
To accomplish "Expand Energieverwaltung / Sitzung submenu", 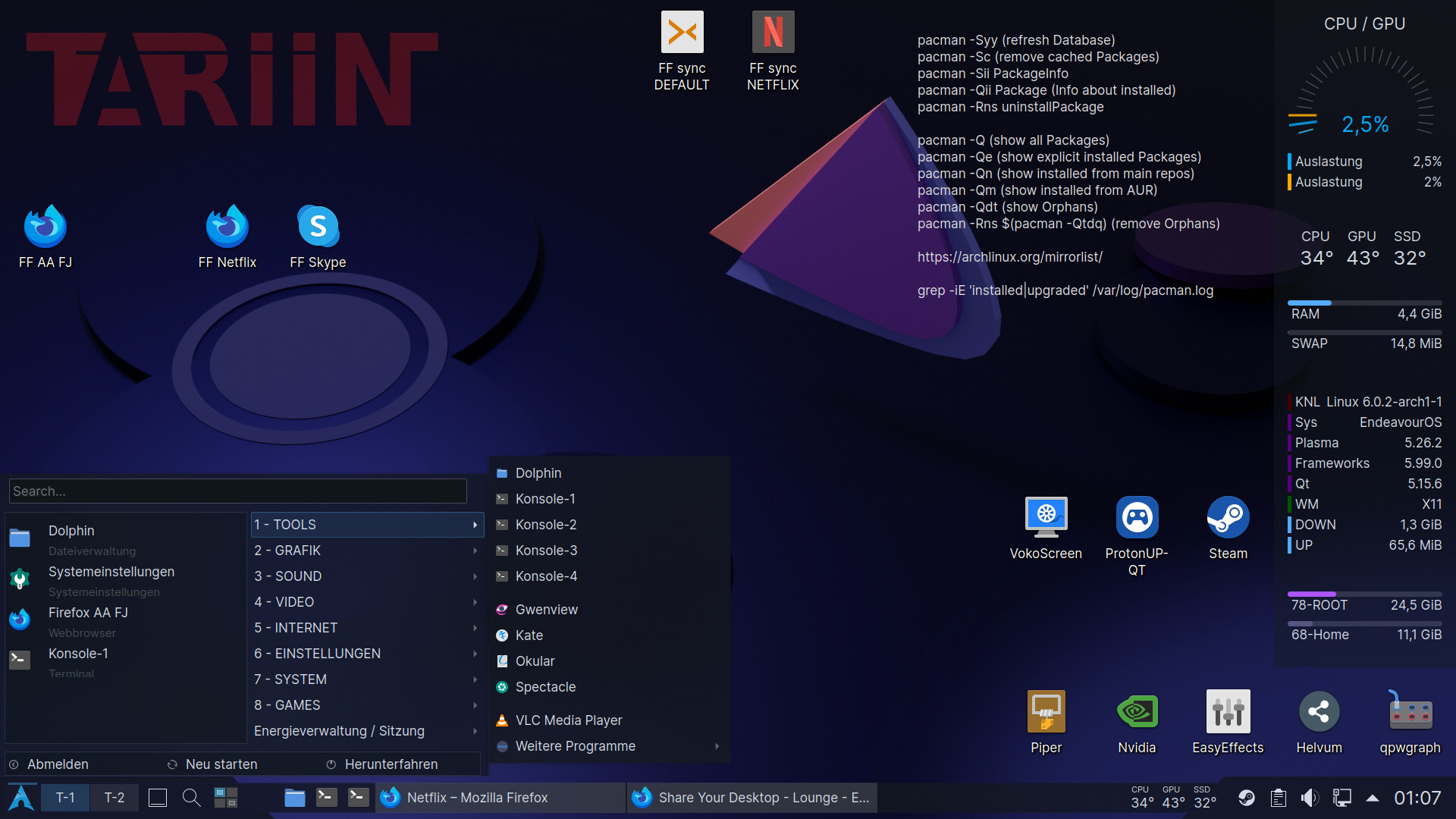I will [368, 731].
